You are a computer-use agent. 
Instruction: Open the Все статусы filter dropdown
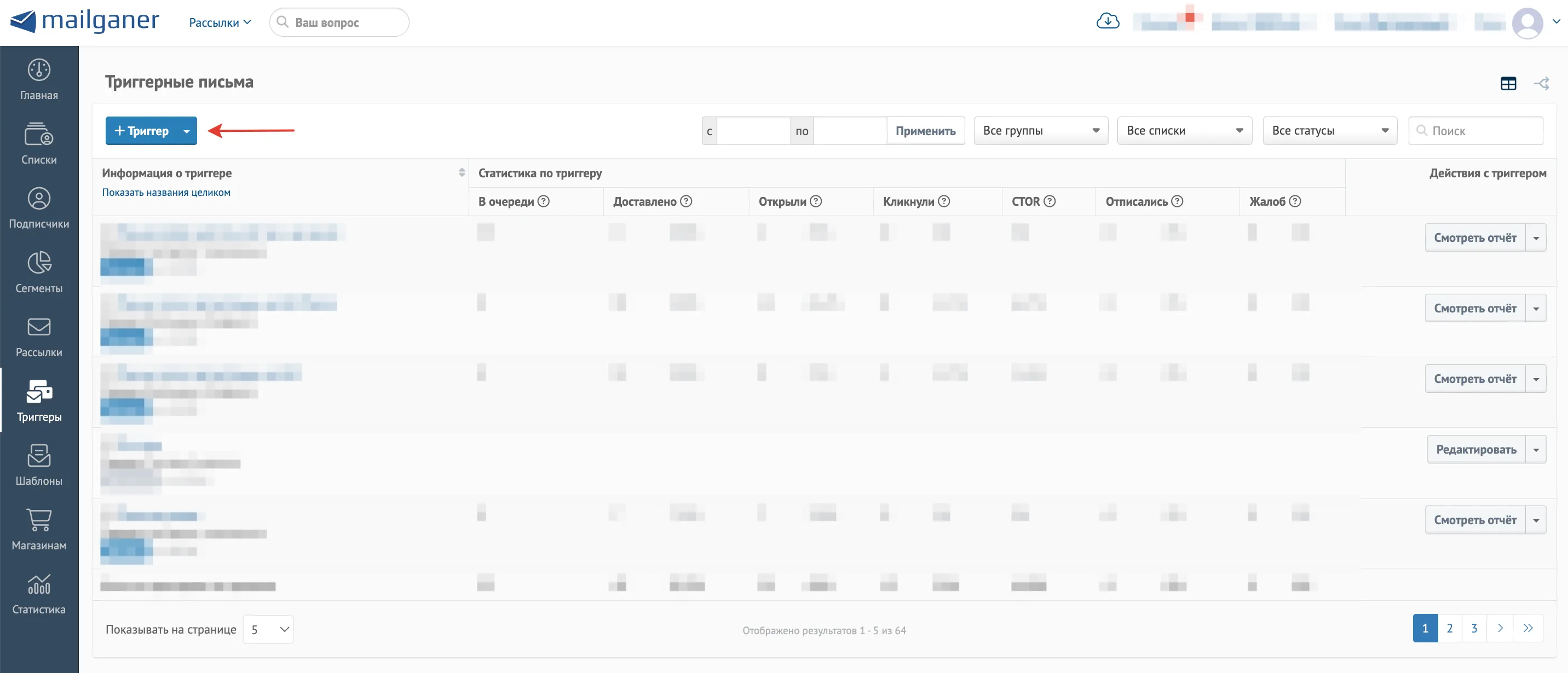(x=1330, y=131)
